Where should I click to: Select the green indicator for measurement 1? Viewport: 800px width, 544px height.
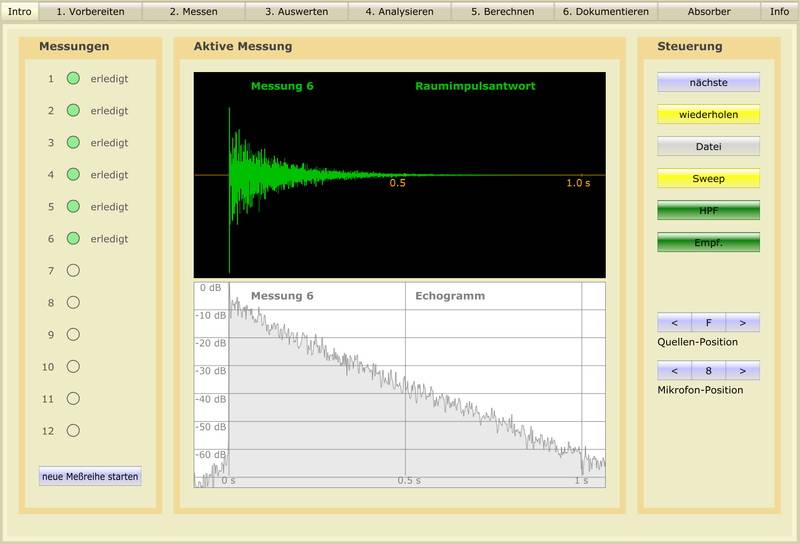coord(73,78)
